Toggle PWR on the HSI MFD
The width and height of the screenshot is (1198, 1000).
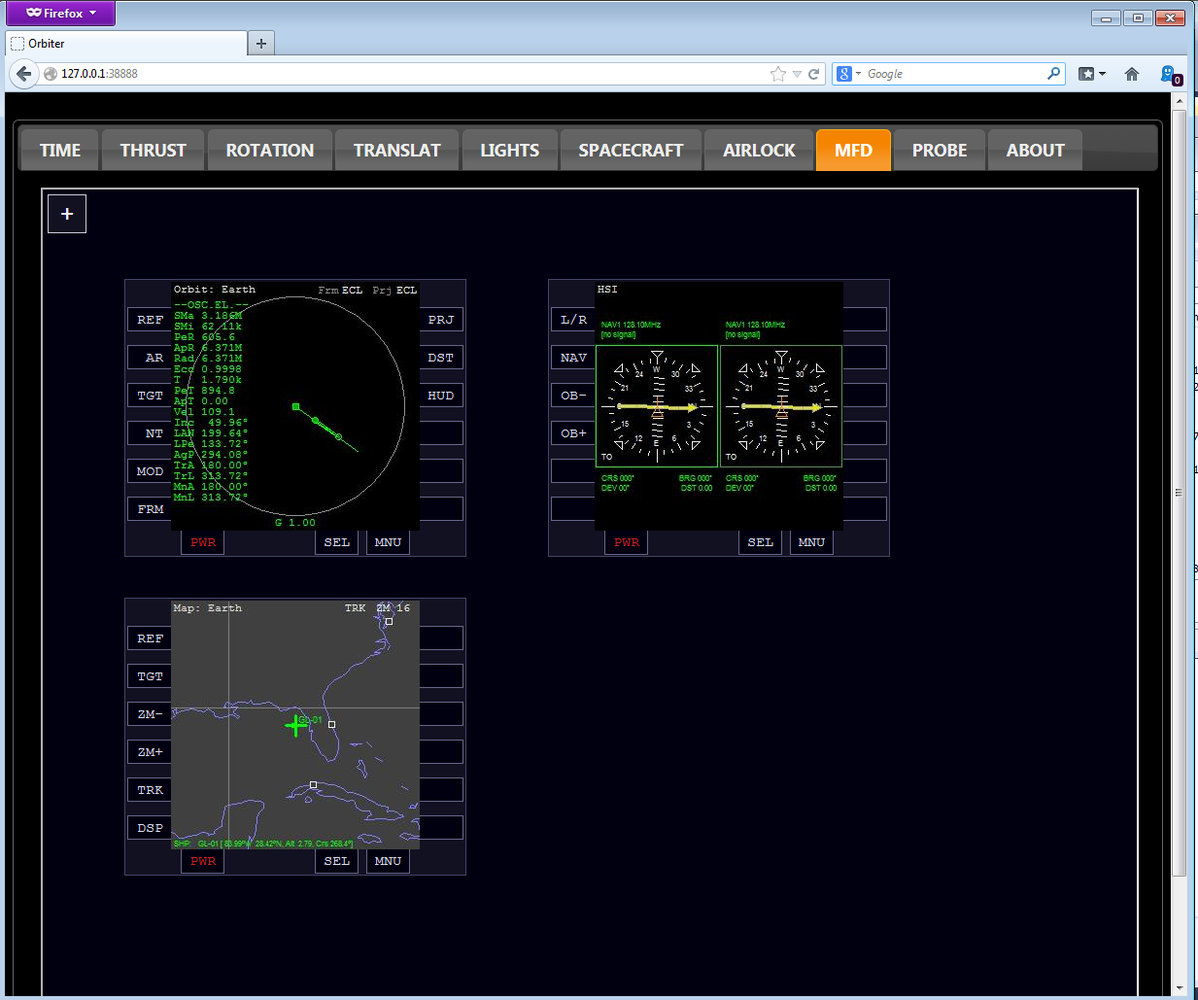[x=627, y=542]
